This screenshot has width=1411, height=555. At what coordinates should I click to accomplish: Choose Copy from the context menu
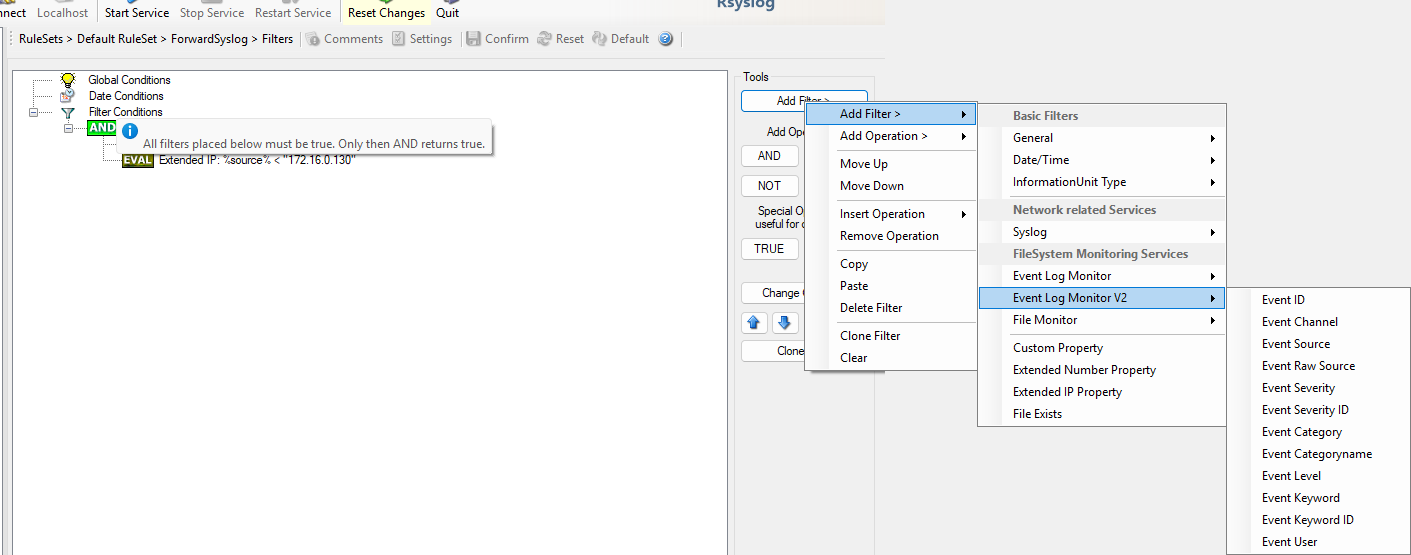890,264
